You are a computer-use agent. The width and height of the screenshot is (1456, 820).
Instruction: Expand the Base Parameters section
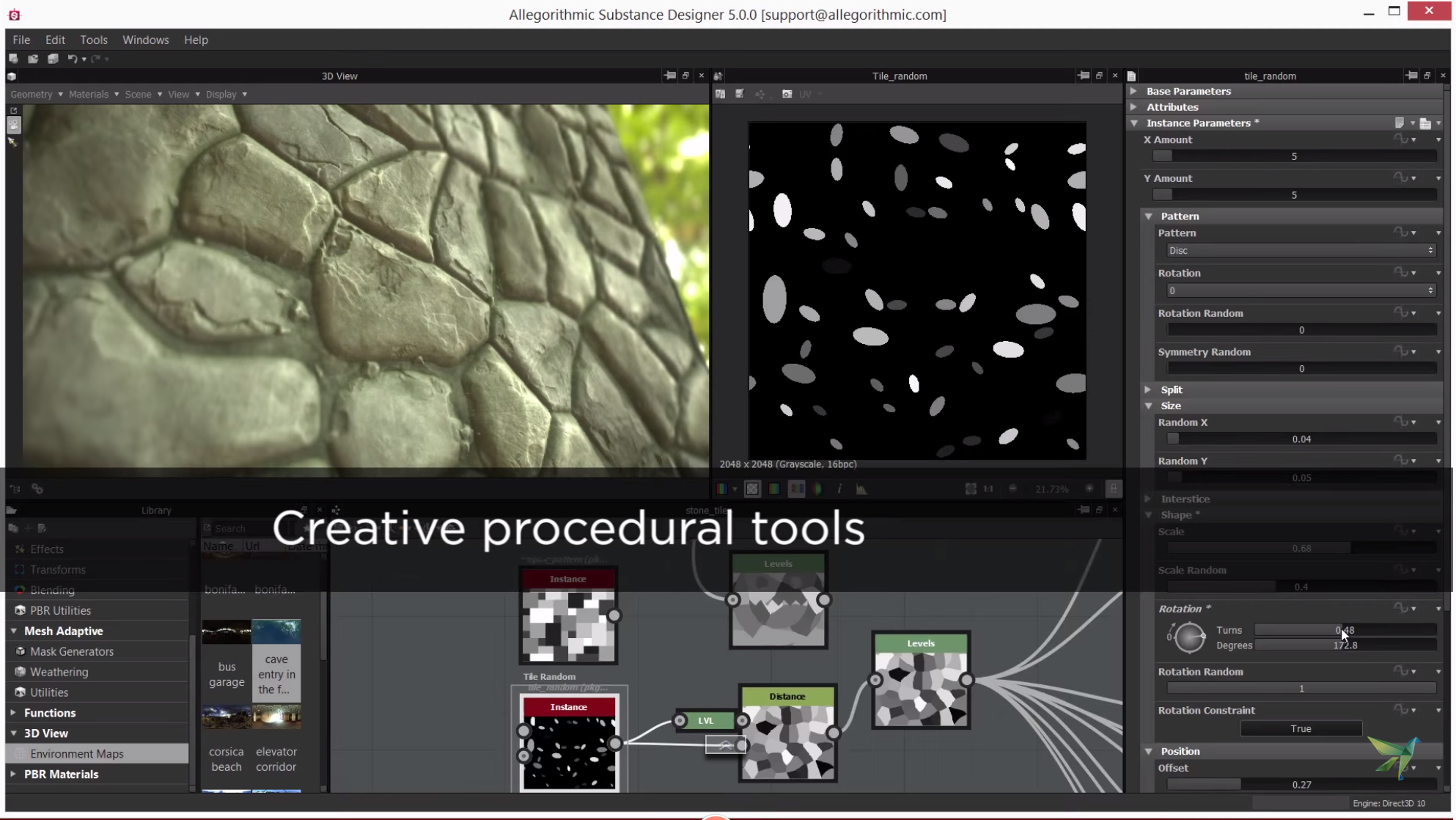click(x=1134, y=91)
